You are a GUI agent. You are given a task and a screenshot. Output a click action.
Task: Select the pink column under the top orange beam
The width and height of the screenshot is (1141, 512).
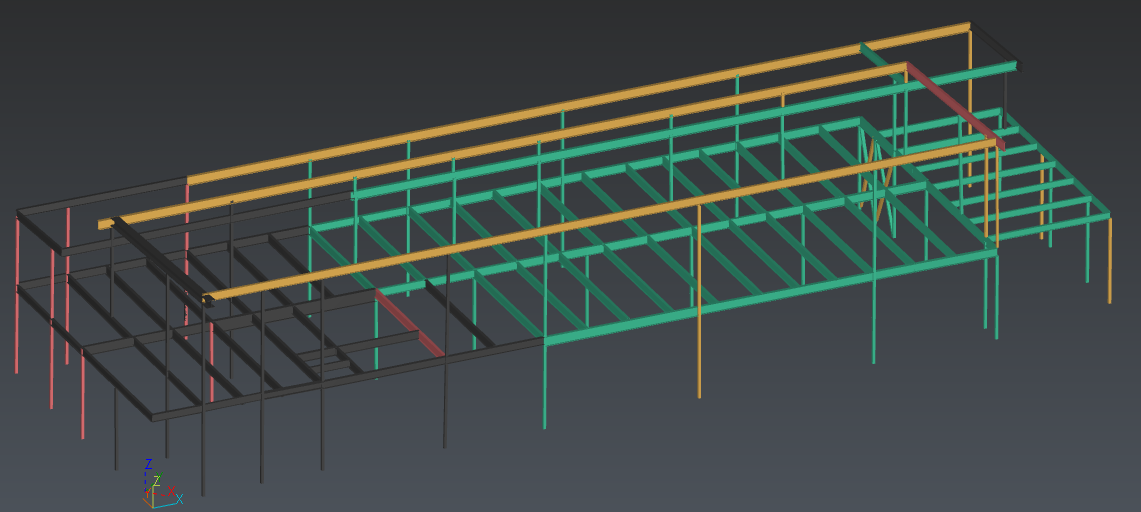tap(187, 250)
